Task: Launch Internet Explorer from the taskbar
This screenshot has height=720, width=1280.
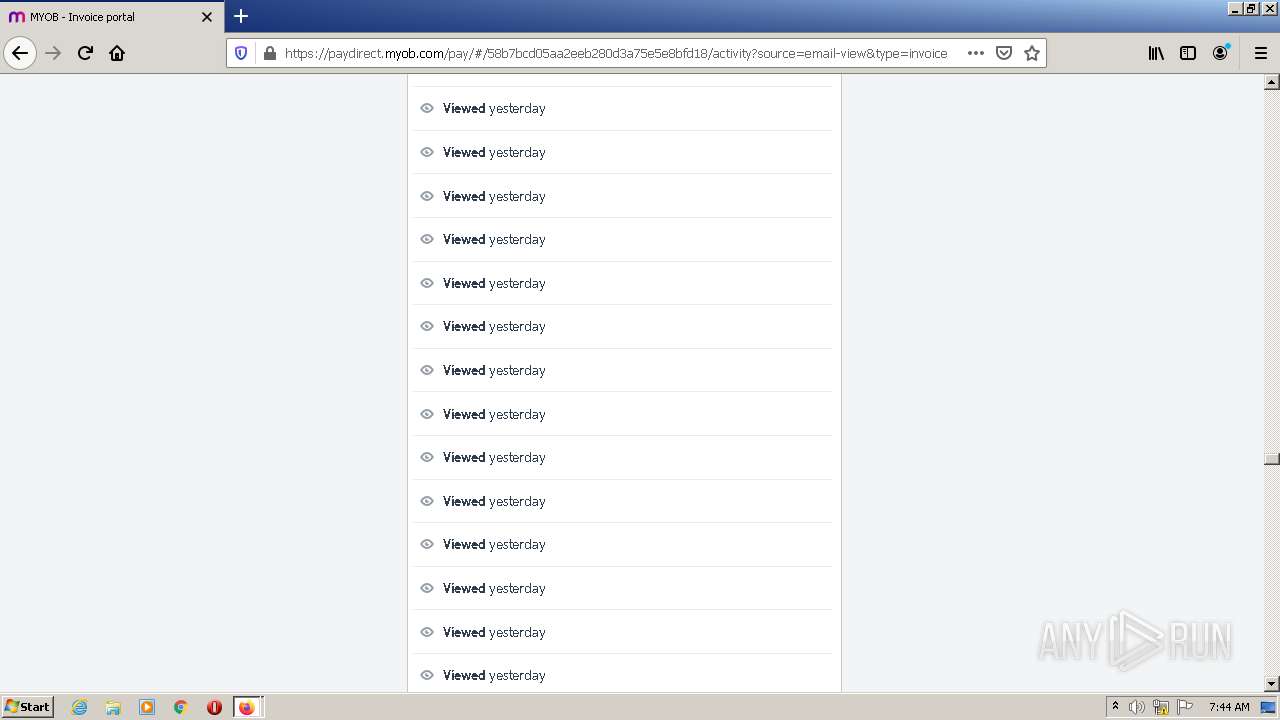Action: point(80,707)
